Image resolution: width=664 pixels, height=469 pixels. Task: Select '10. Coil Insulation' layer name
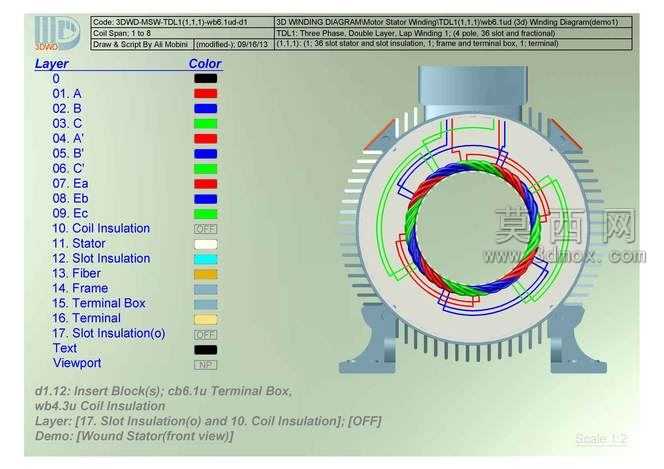point(101,229)
